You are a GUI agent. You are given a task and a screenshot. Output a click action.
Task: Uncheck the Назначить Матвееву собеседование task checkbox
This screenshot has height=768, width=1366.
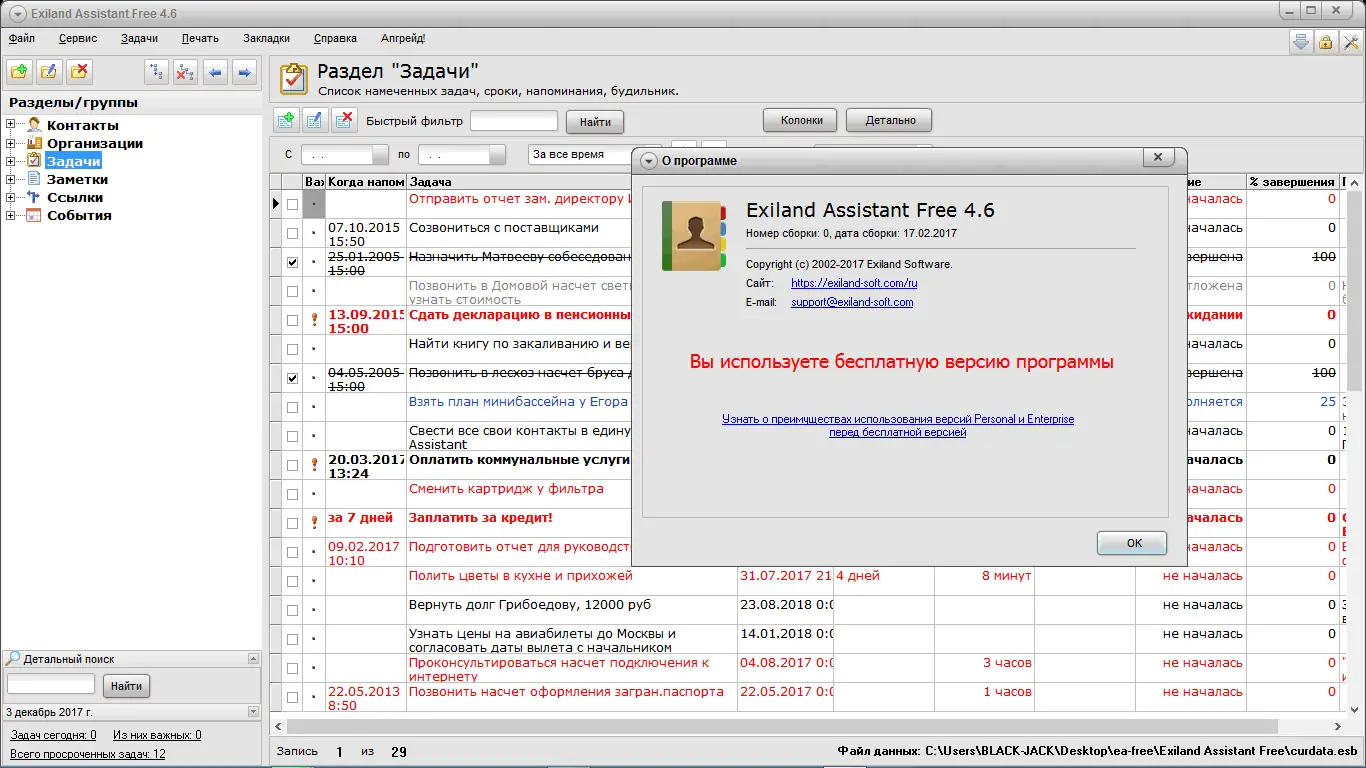coord(292,262)
